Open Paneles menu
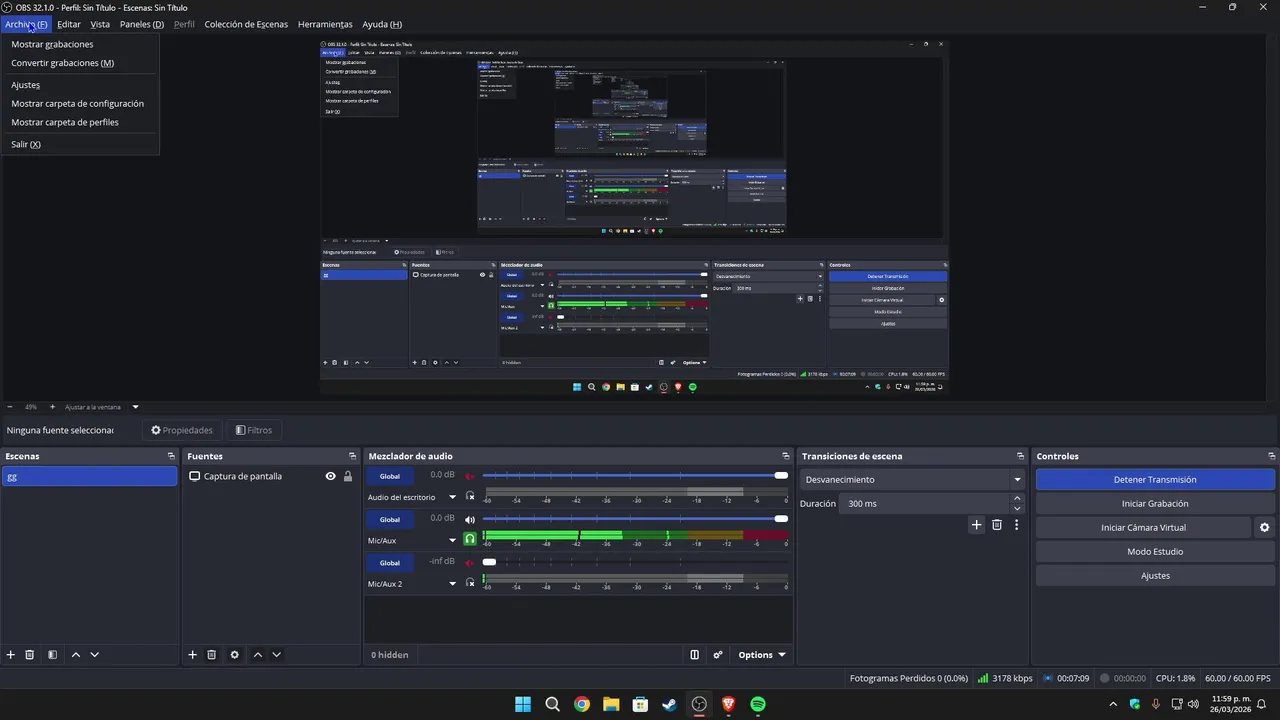The width and height of the screenshot is (1280, 720). coord(142,24)
